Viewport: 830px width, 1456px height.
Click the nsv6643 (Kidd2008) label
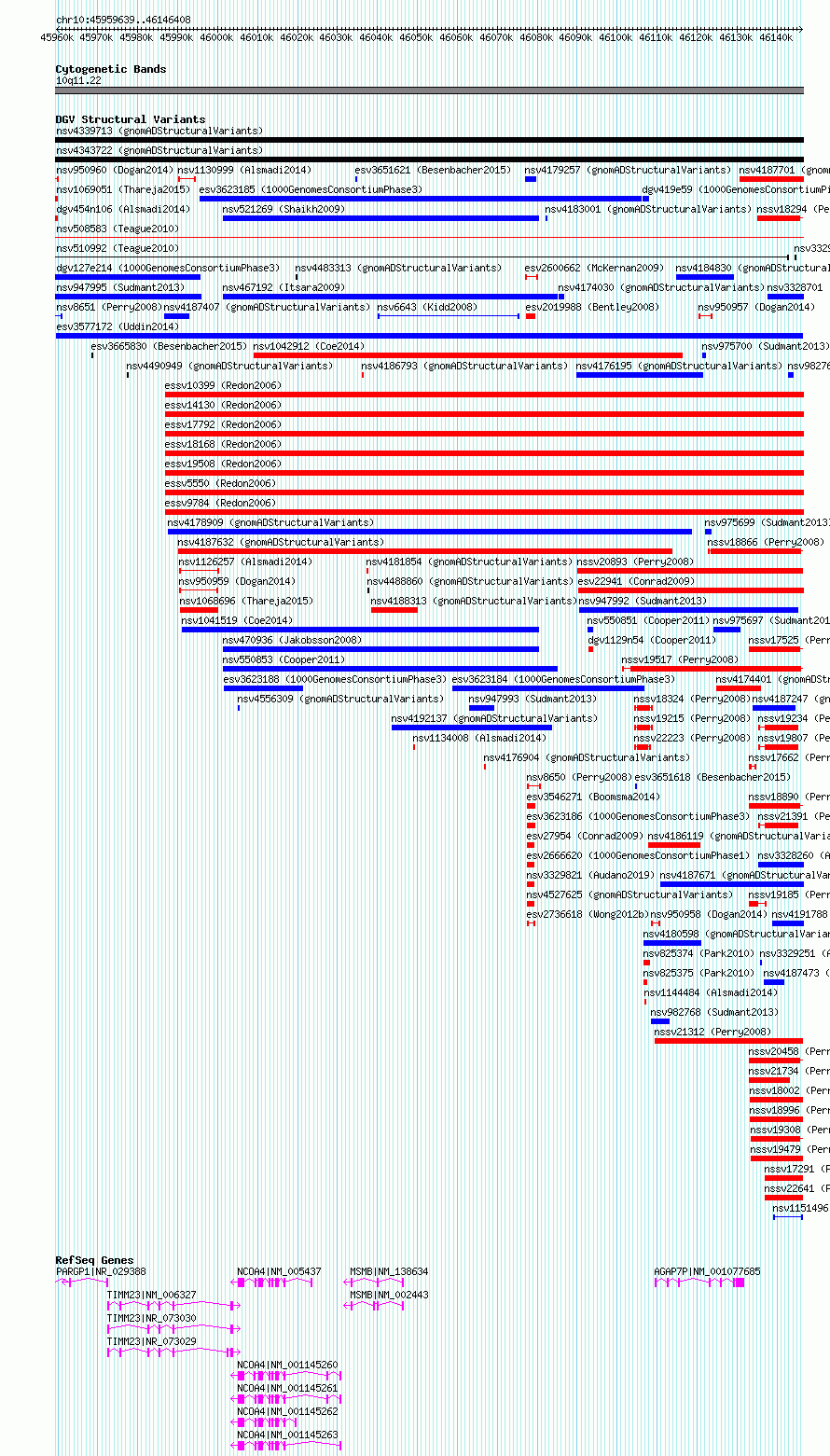(427, 307)
